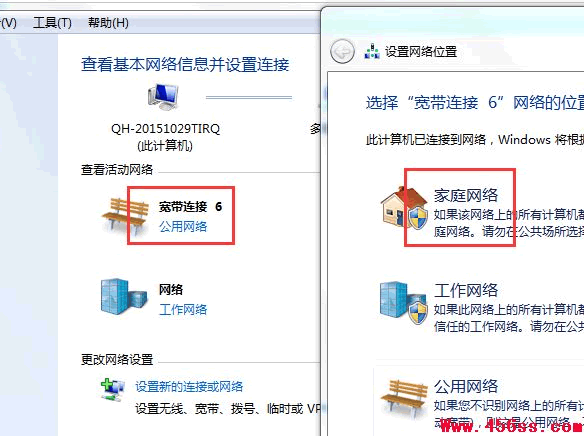584x436 pixels.
Task: Click the office building icon beside 网络
Action: tap(124, 297)
